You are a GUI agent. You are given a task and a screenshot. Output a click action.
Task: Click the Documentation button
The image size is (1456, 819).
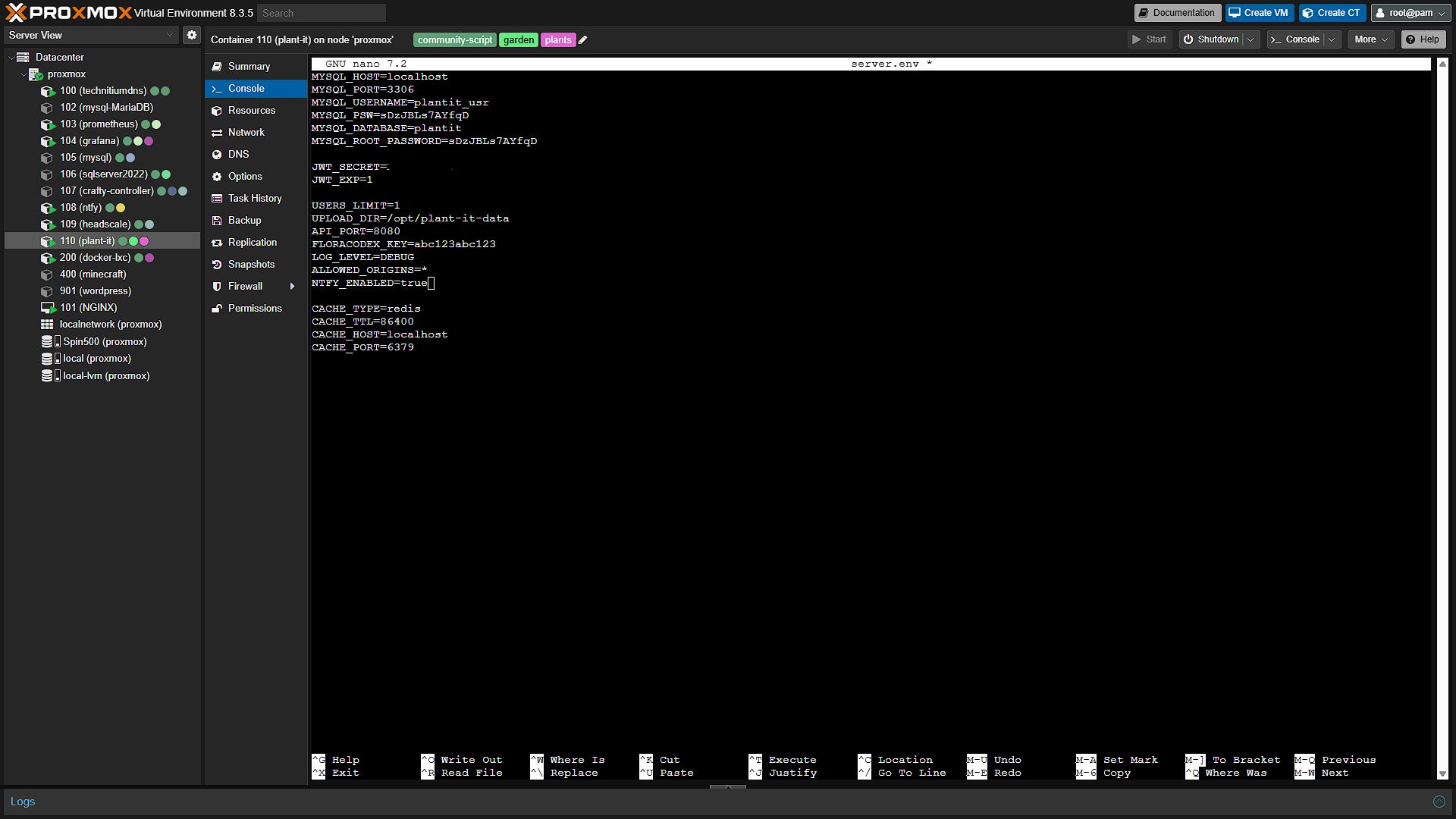click(x=1177, y=13)
